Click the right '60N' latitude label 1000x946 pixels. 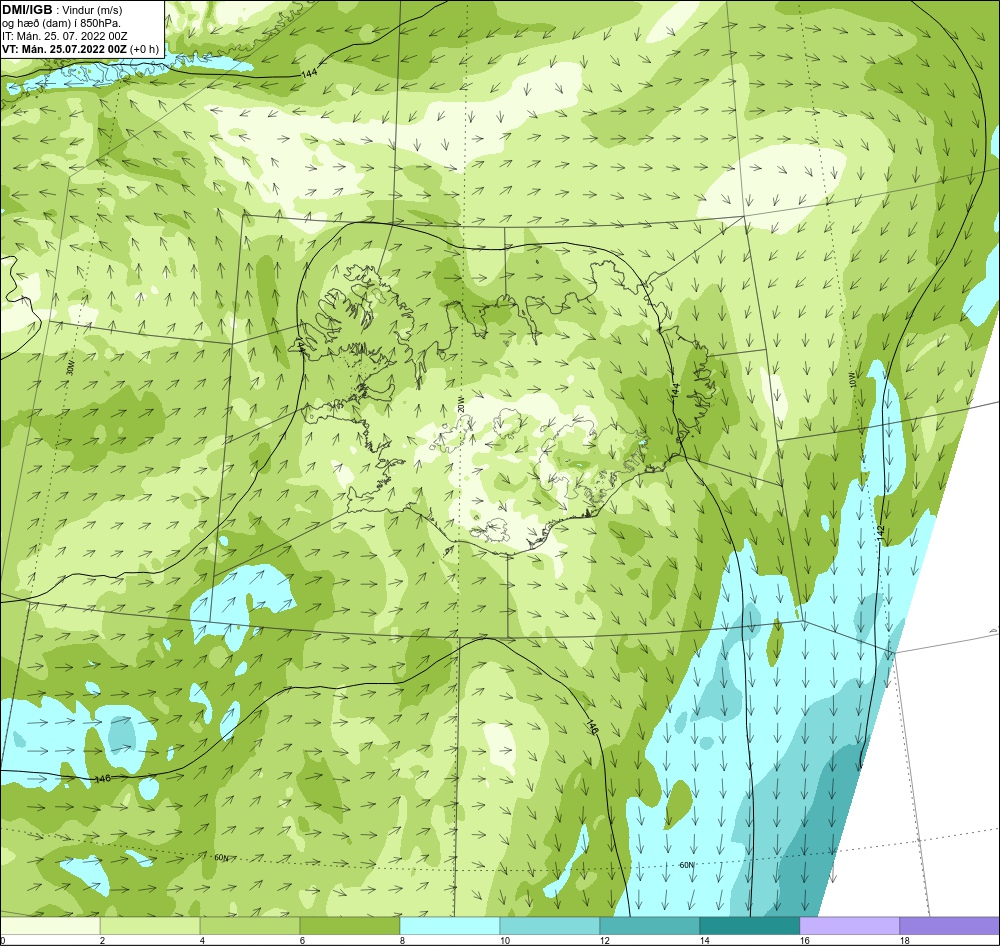(x=686, y=865)
